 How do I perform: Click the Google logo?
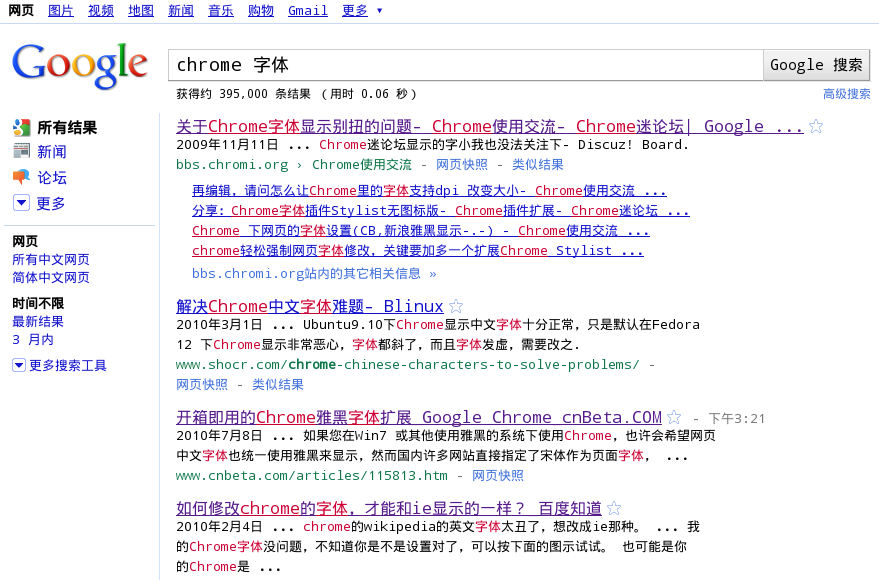(x=80, y=66)
